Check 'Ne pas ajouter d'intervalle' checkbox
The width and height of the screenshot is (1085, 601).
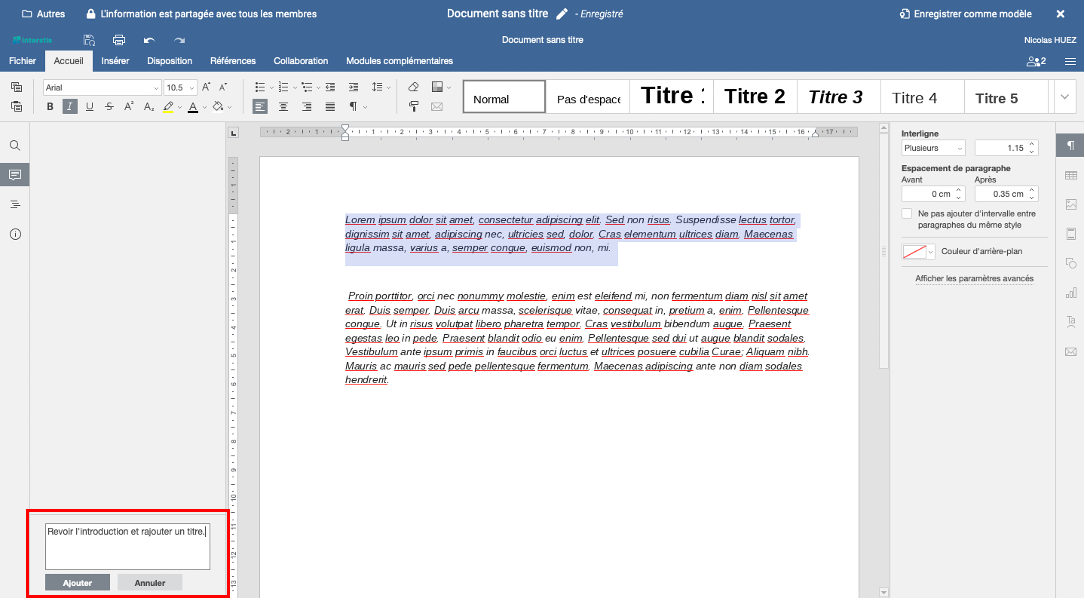coord(906,214)
